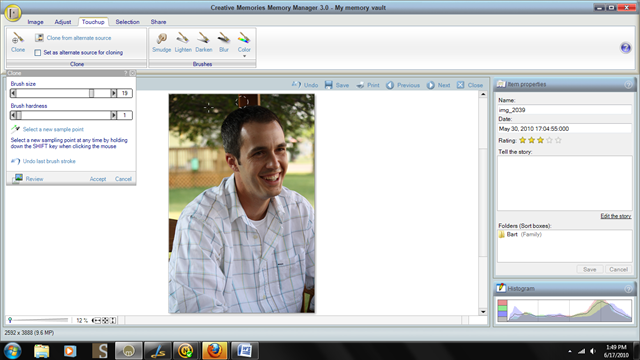640x360 pixels.
Task: Close the image editor view
Action: (x=470, y=85)
